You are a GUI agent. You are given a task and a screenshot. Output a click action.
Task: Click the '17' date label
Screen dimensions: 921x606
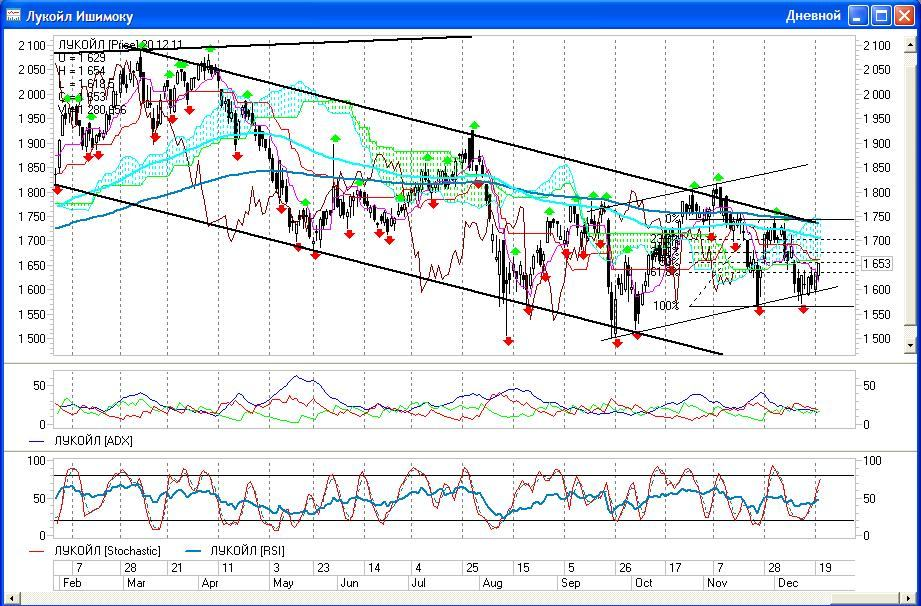click(x=675, y=568)
